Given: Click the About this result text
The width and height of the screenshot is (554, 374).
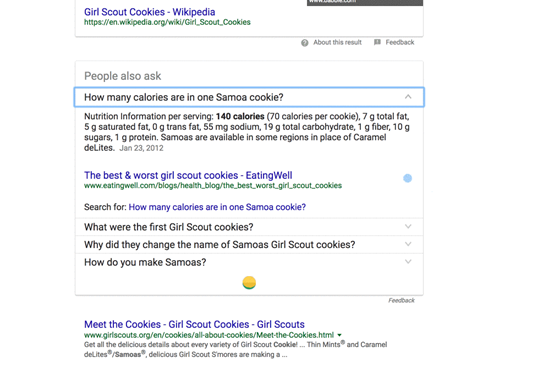Looking at the screenshot, I should (337, 42).
